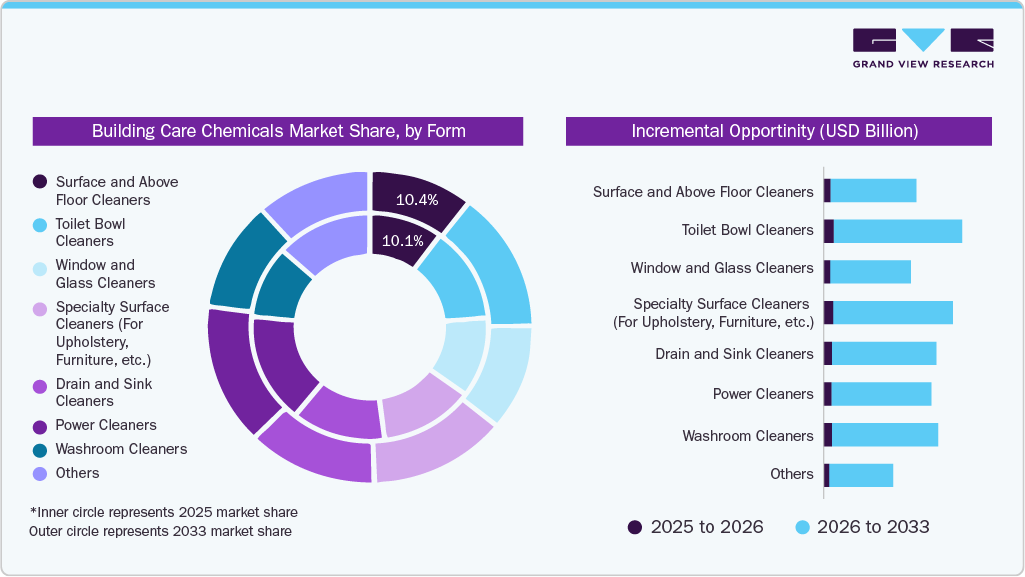This screenshot has height=577, width=1025.
Task: Click the outer donut segment labeled 10.4%
Action: 417,199
